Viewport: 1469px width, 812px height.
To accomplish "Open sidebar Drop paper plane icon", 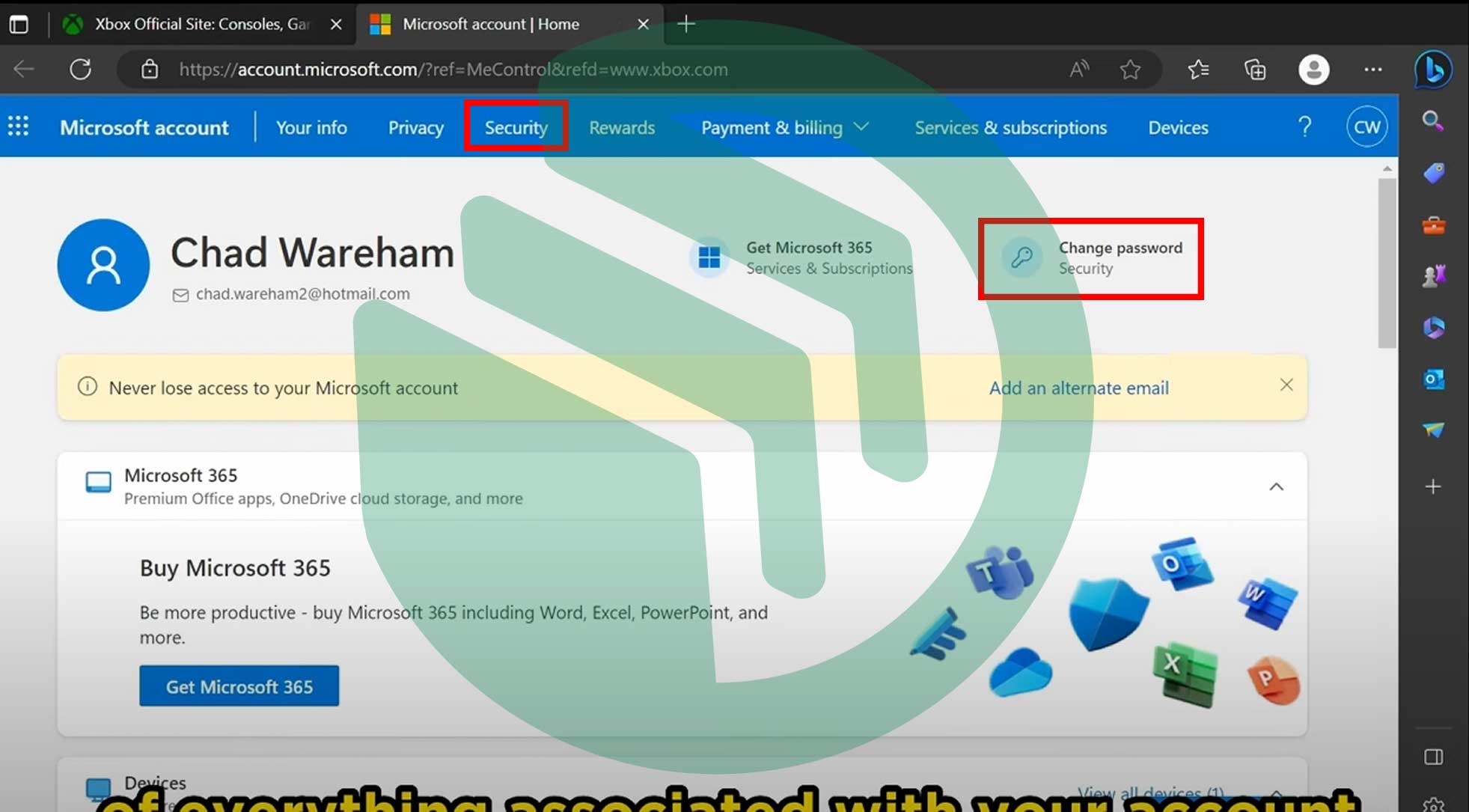I will pos(1433,430).
